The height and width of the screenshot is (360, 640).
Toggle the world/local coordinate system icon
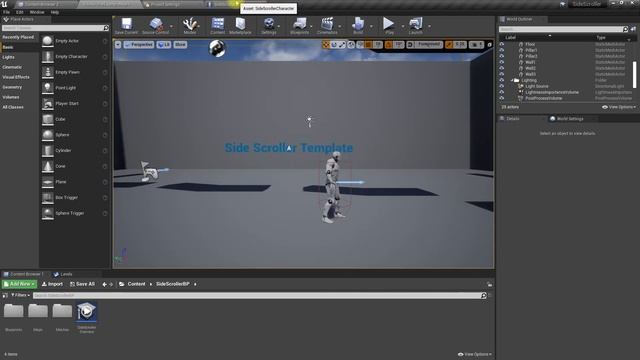pos(351,44)
